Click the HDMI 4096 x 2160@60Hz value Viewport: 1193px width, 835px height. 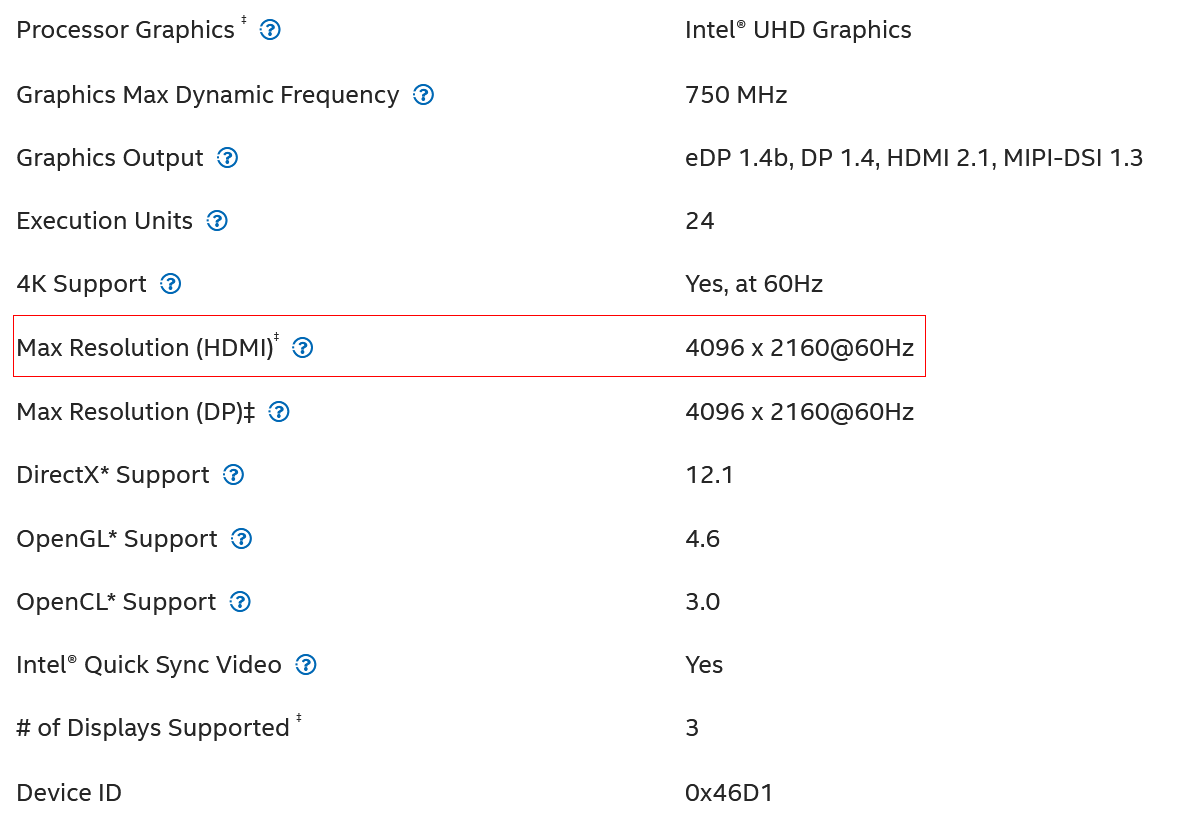[799, 348]
